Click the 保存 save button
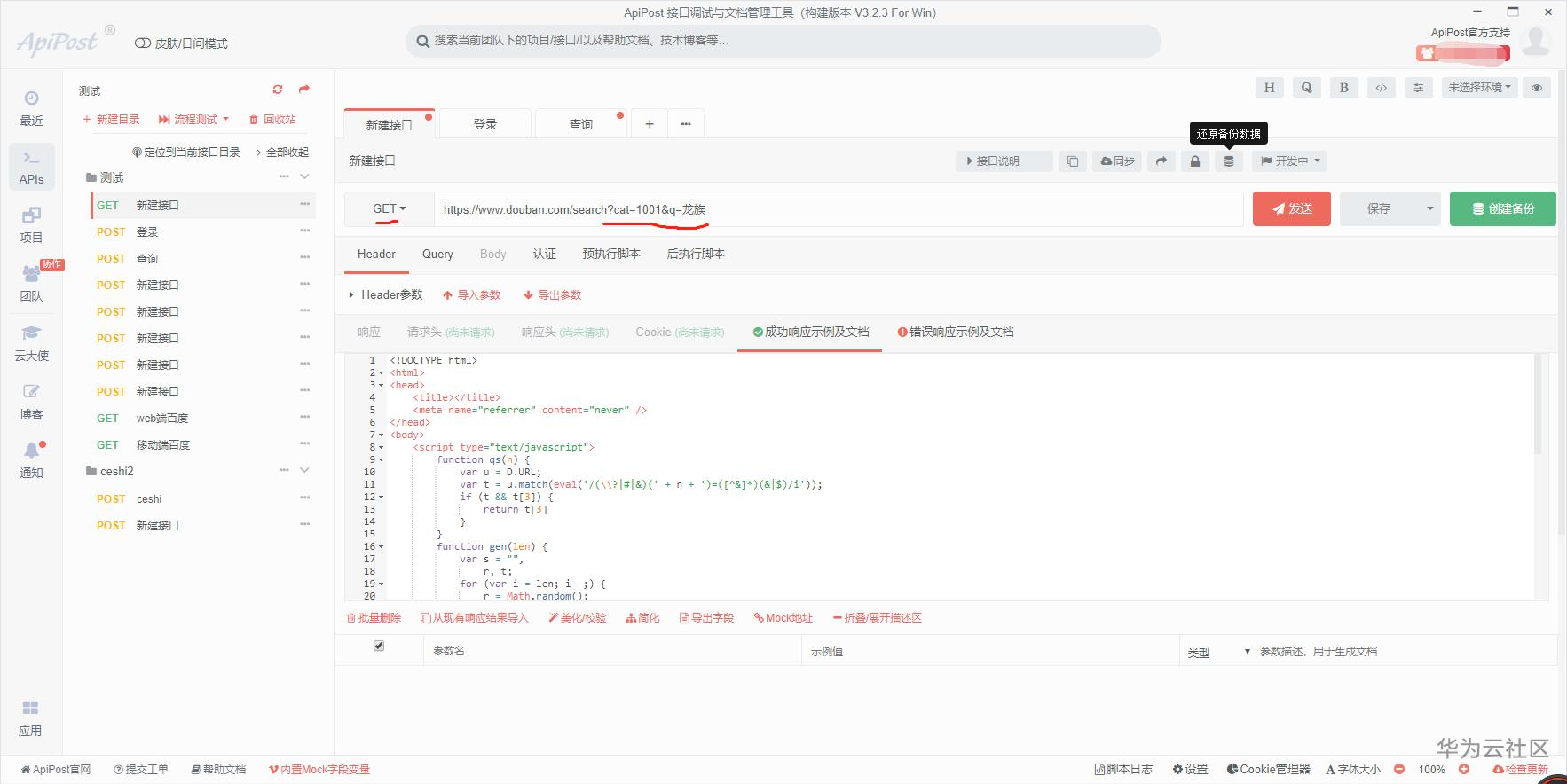1567x784 pixels. pyautogui.click(x=1379, y=209)
